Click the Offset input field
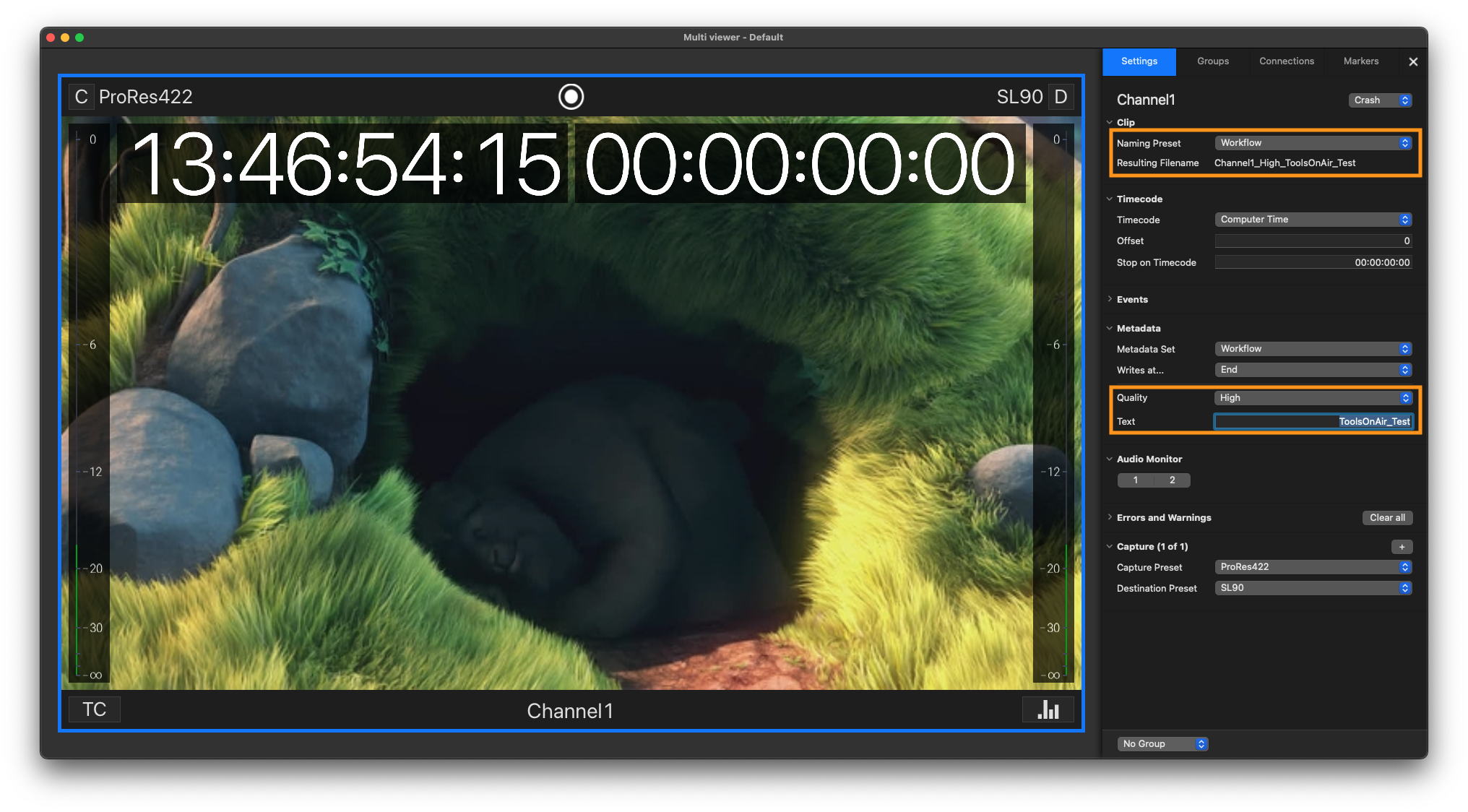This screenshot has width=1468, height=812. pos(1313,241)
